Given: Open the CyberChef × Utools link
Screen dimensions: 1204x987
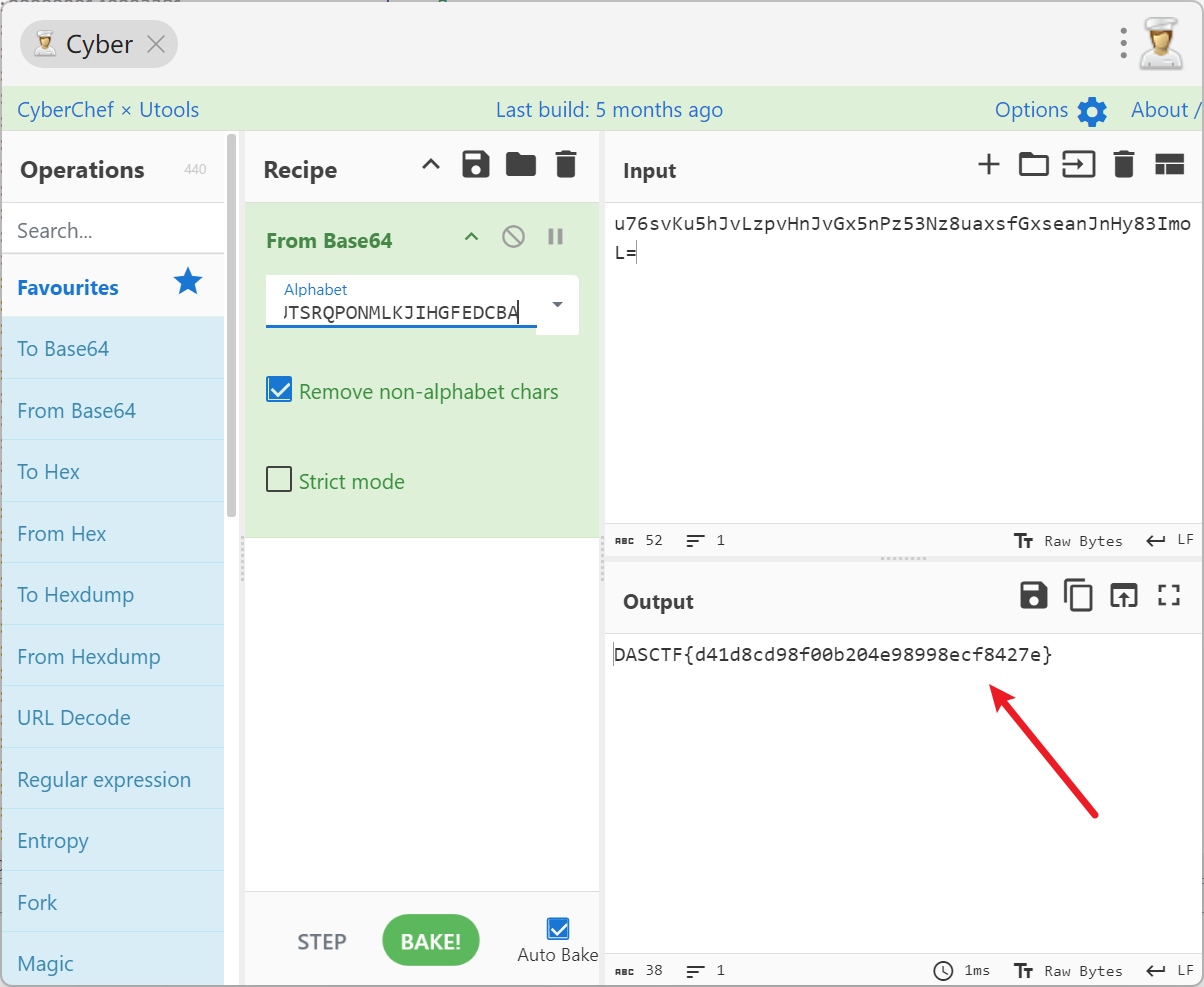Looking at the screenshot, I should [108, 110].
